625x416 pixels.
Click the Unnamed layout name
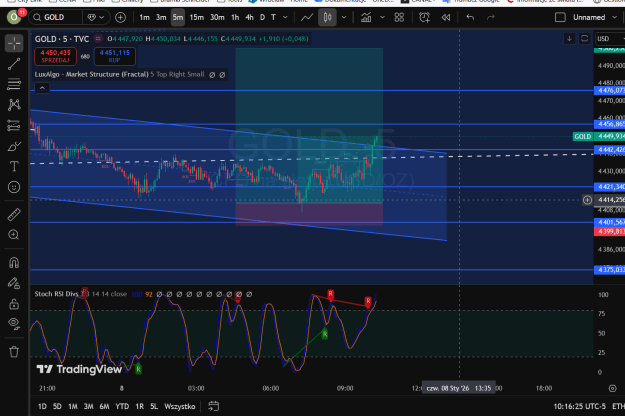[589, 17]
